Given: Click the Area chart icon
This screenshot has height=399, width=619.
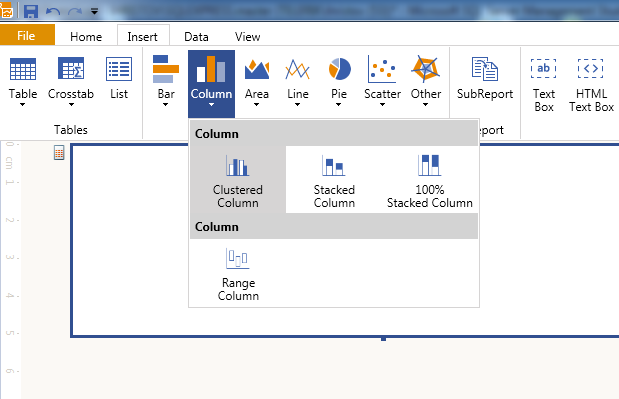Looking at the screenshot, I should coord(257,69).
